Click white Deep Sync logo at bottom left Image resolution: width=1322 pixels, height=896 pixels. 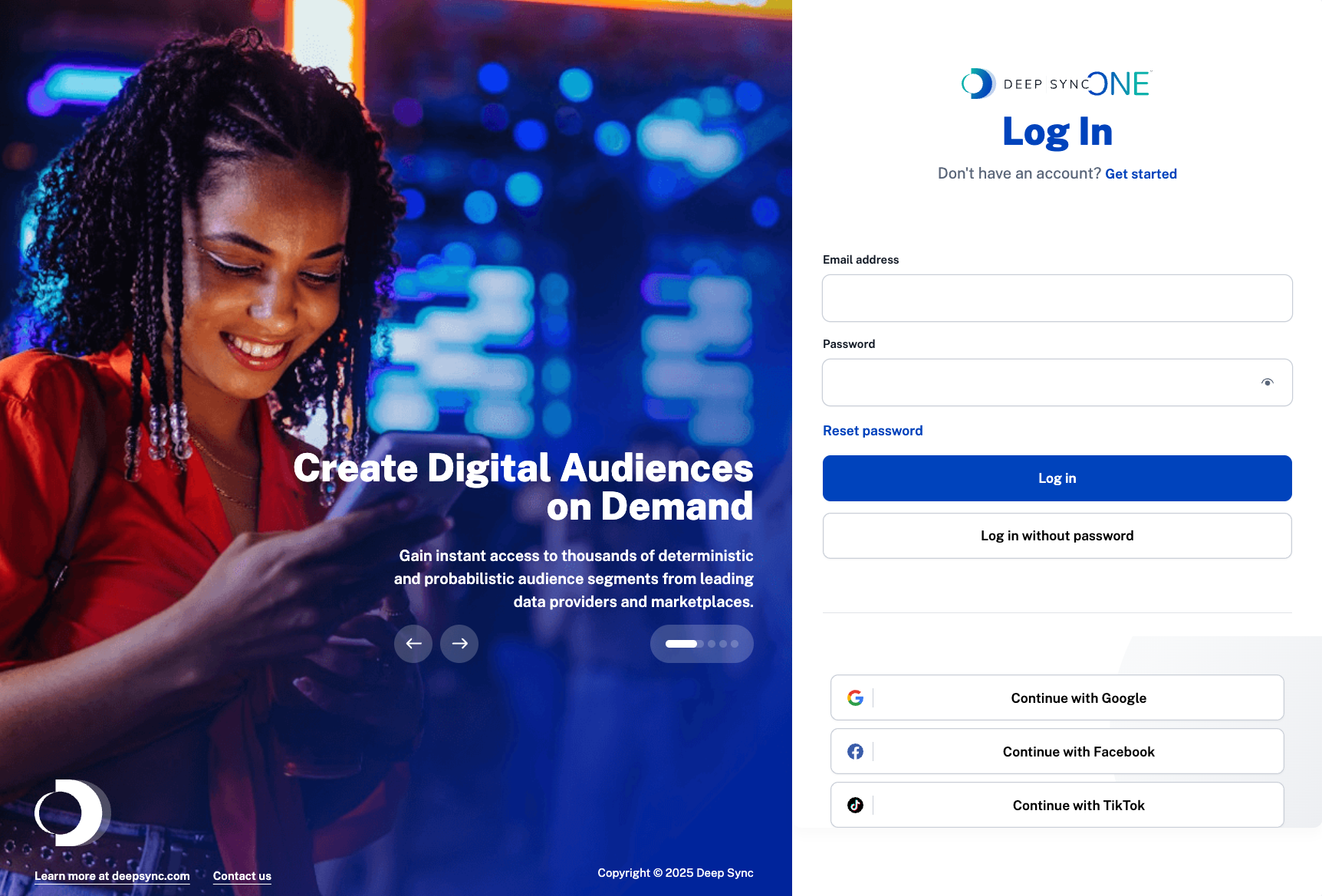[x=71, y=812]
